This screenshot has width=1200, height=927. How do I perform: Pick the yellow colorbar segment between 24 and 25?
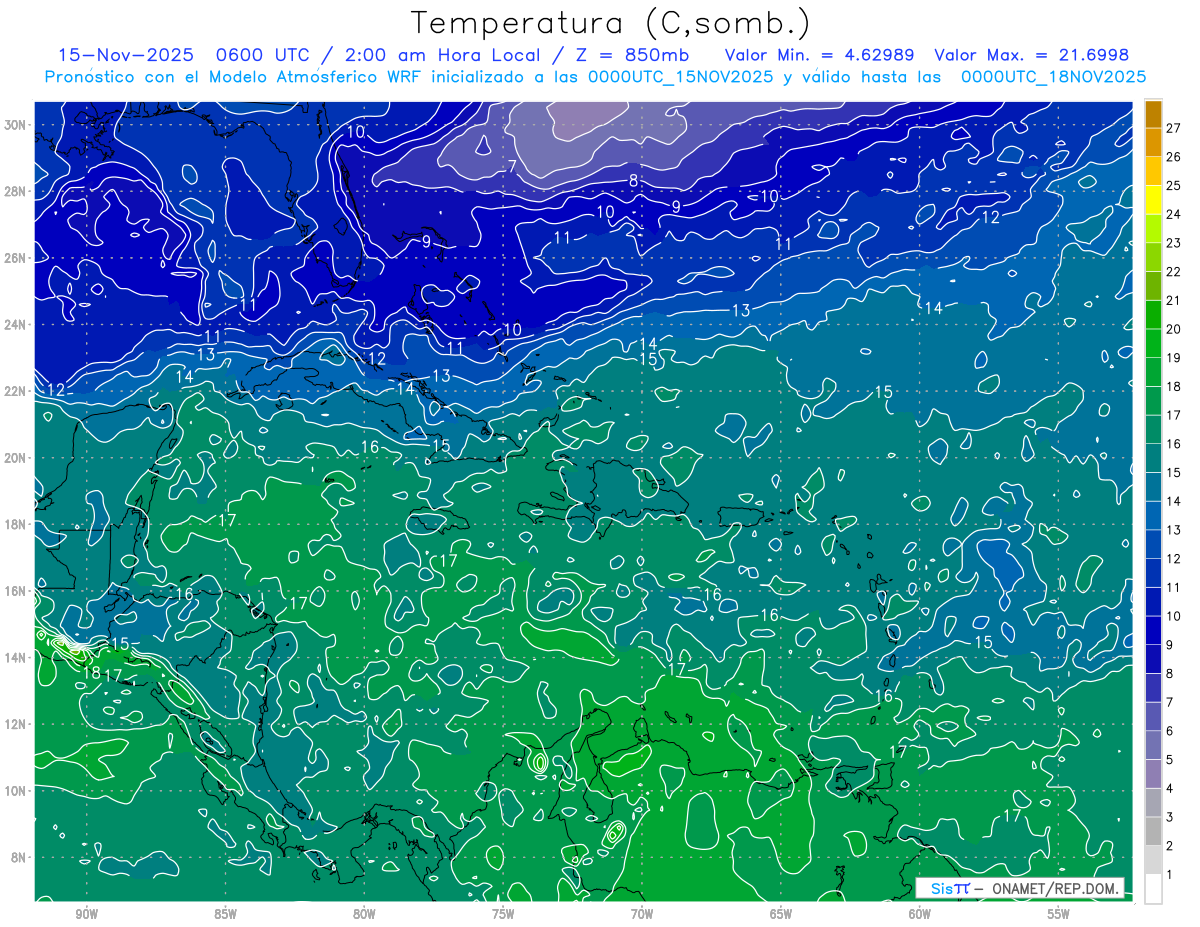click(x=1153, y=200)
